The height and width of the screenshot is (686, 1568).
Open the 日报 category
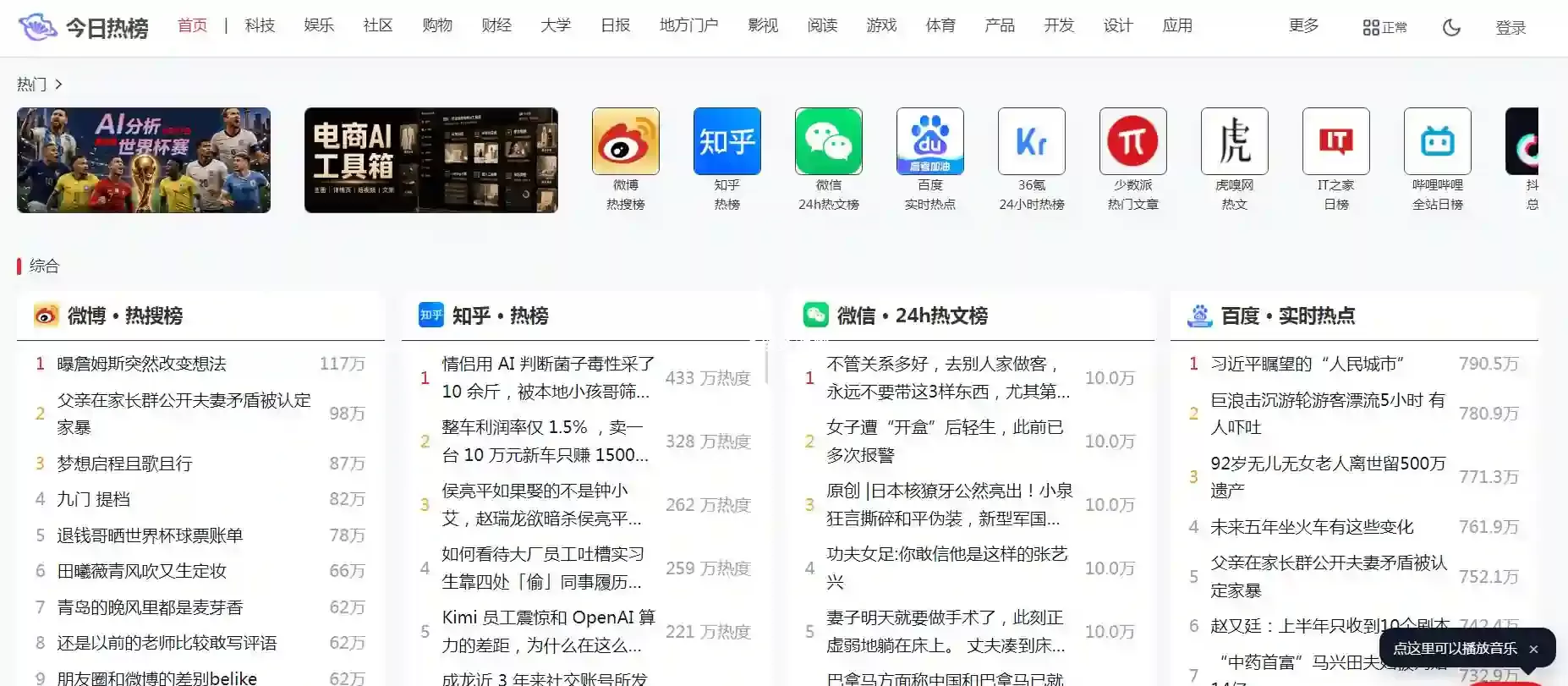coord(616,25)
